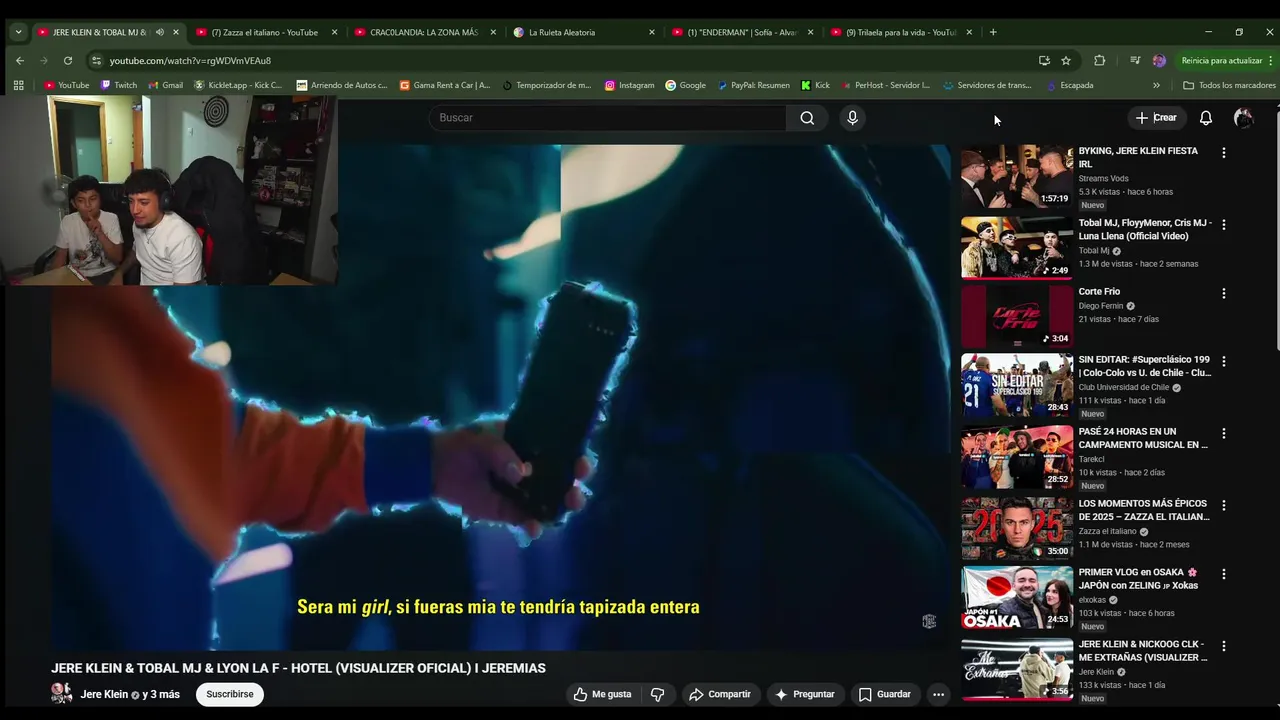This screenshot has height=720, width=1280.
Task: Open options menu for Luna Llena video
Action: 1223,225
